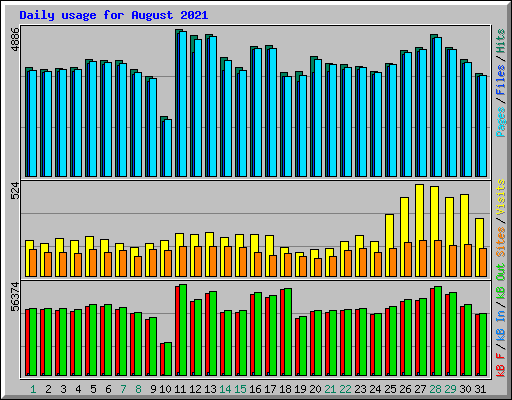Screen dimensions: 512x400
Task: Click the blue "Files" legend label
Action: pyautogui.click(x=501, y=80)
